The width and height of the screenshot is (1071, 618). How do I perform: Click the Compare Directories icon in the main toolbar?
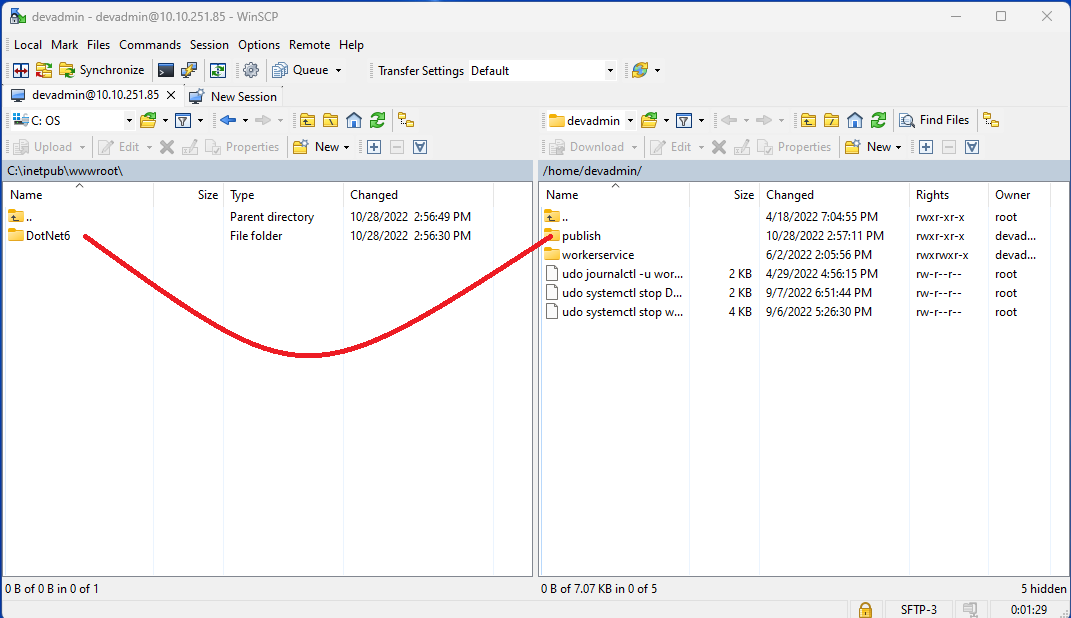click(21, 70)
